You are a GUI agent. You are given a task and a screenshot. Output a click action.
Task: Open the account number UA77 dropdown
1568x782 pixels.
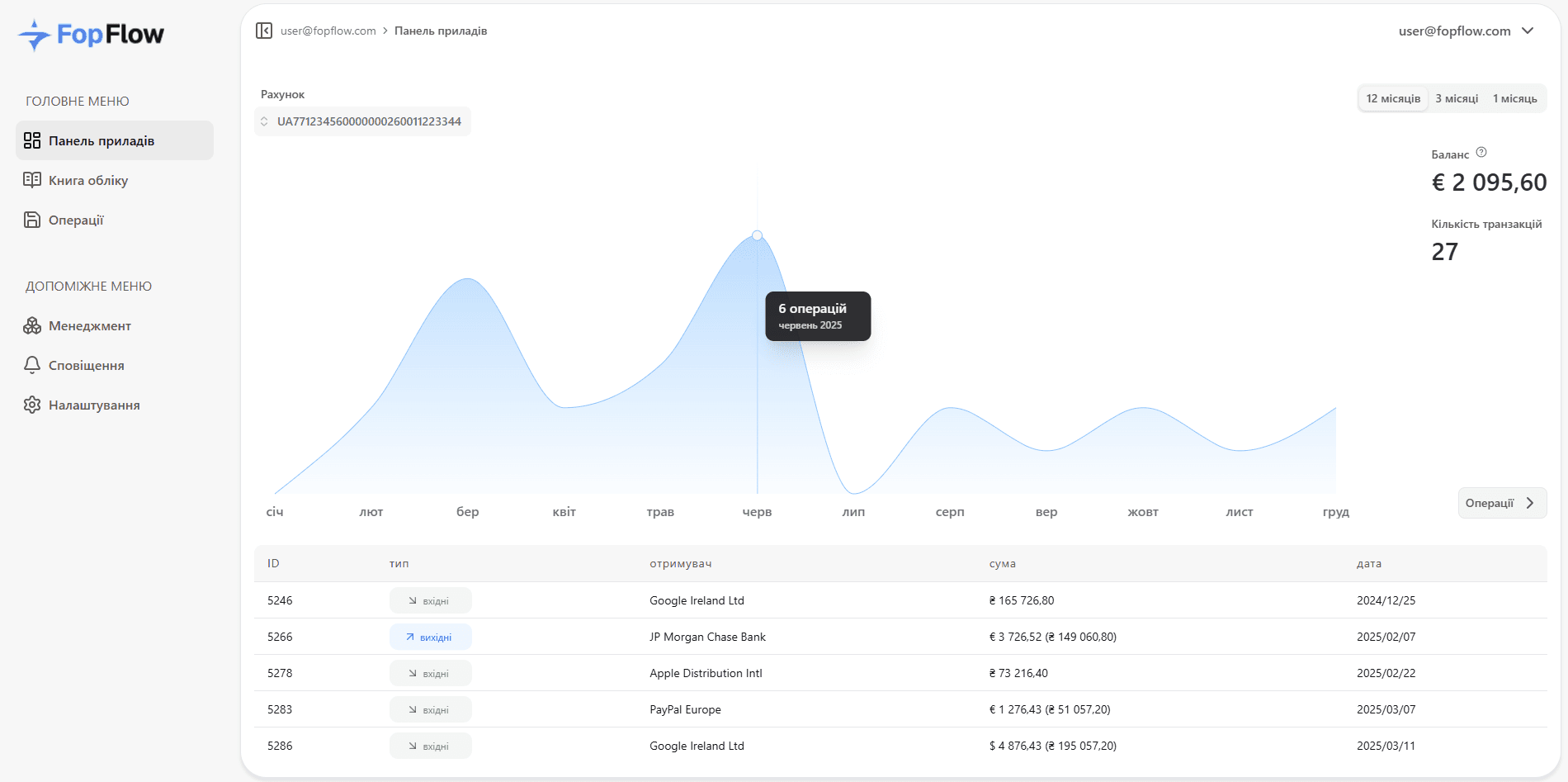(363, 121)
